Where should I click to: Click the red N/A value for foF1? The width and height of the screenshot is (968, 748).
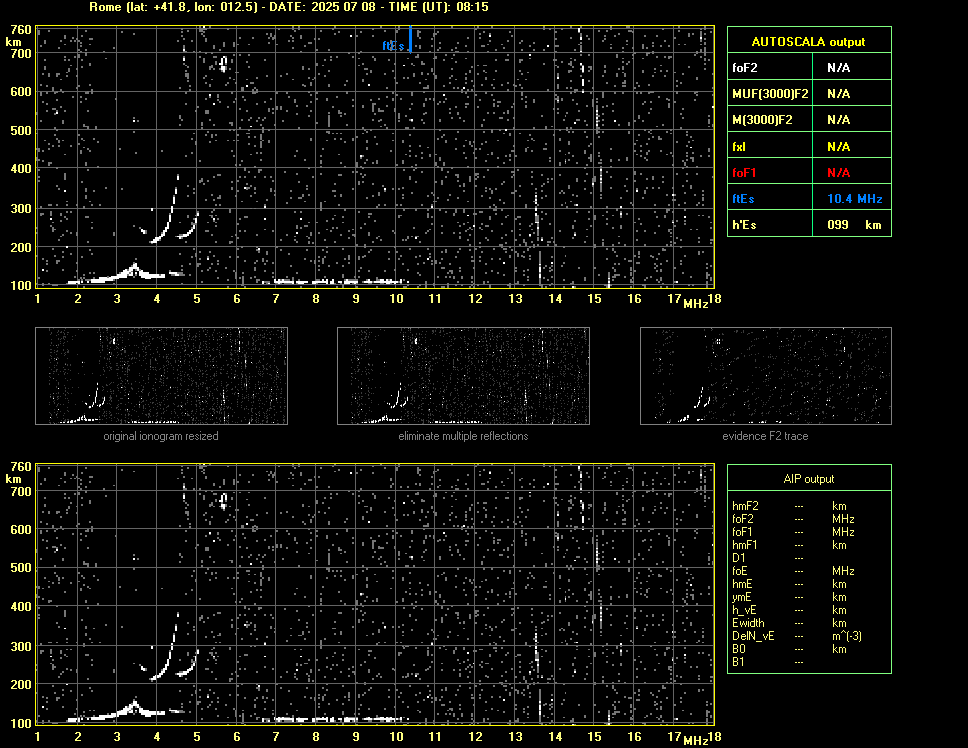click(x=838, y=173)
